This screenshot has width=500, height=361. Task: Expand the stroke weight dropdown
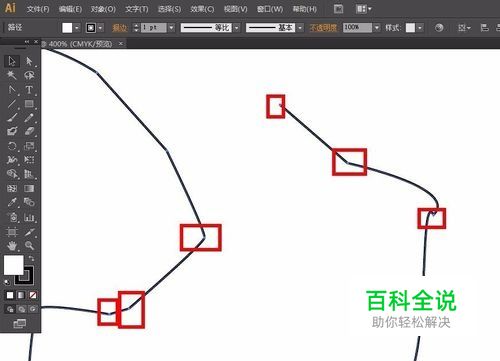pos(171,28)
